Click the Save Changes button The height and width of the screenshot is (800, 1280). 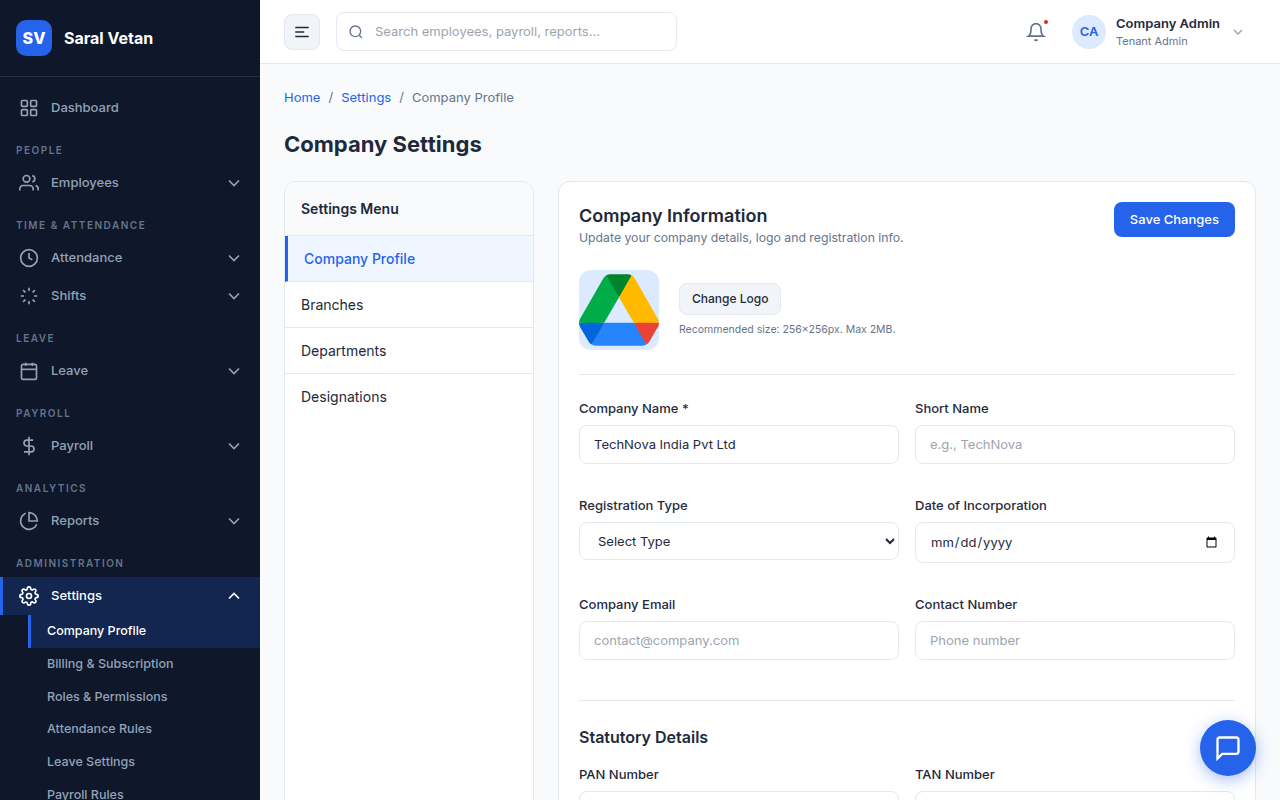(x=1174, y=220)
